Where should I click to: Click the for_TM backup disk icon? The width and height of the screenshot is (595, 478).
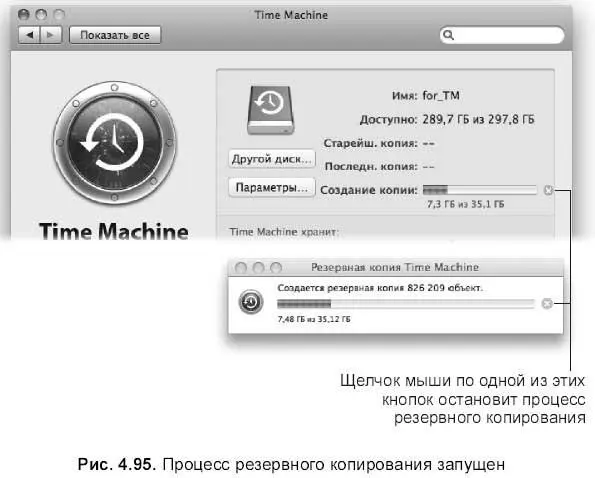[271, 110]
